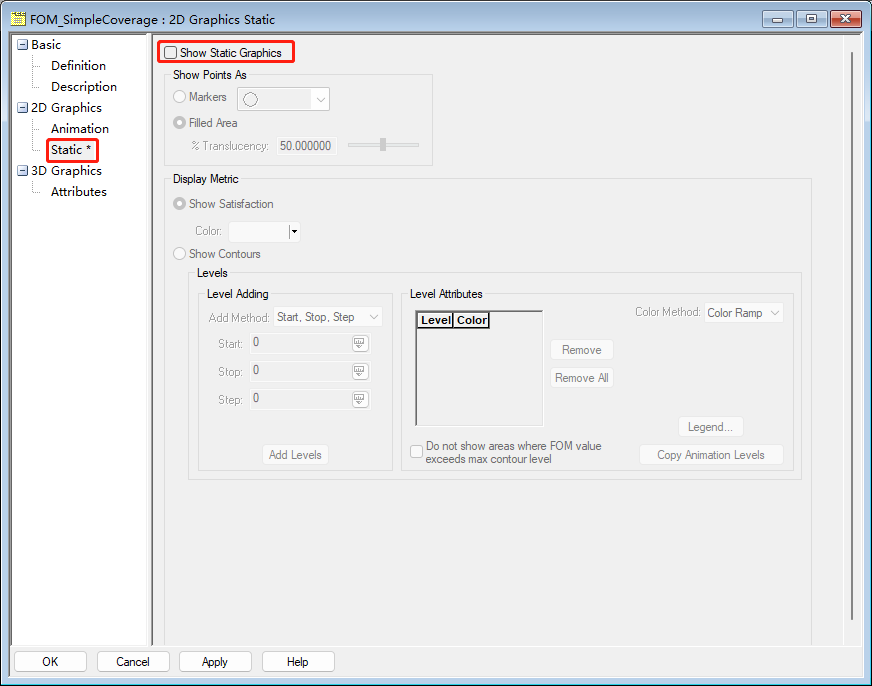Open the Show Satisfaction color picker
This screenshot has height=686, width=872.
click(294, 232)
